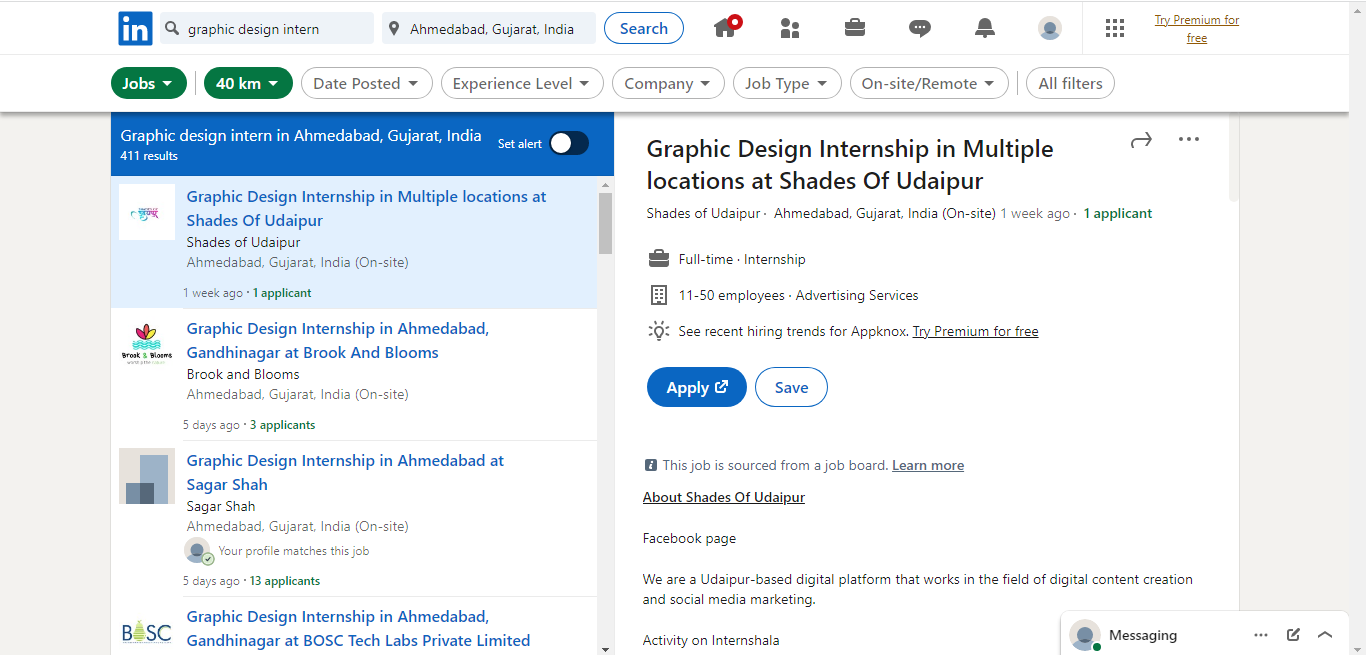
Task: Click '13 applicants' under Sagar Shah
Action: [x=285, y=581]
